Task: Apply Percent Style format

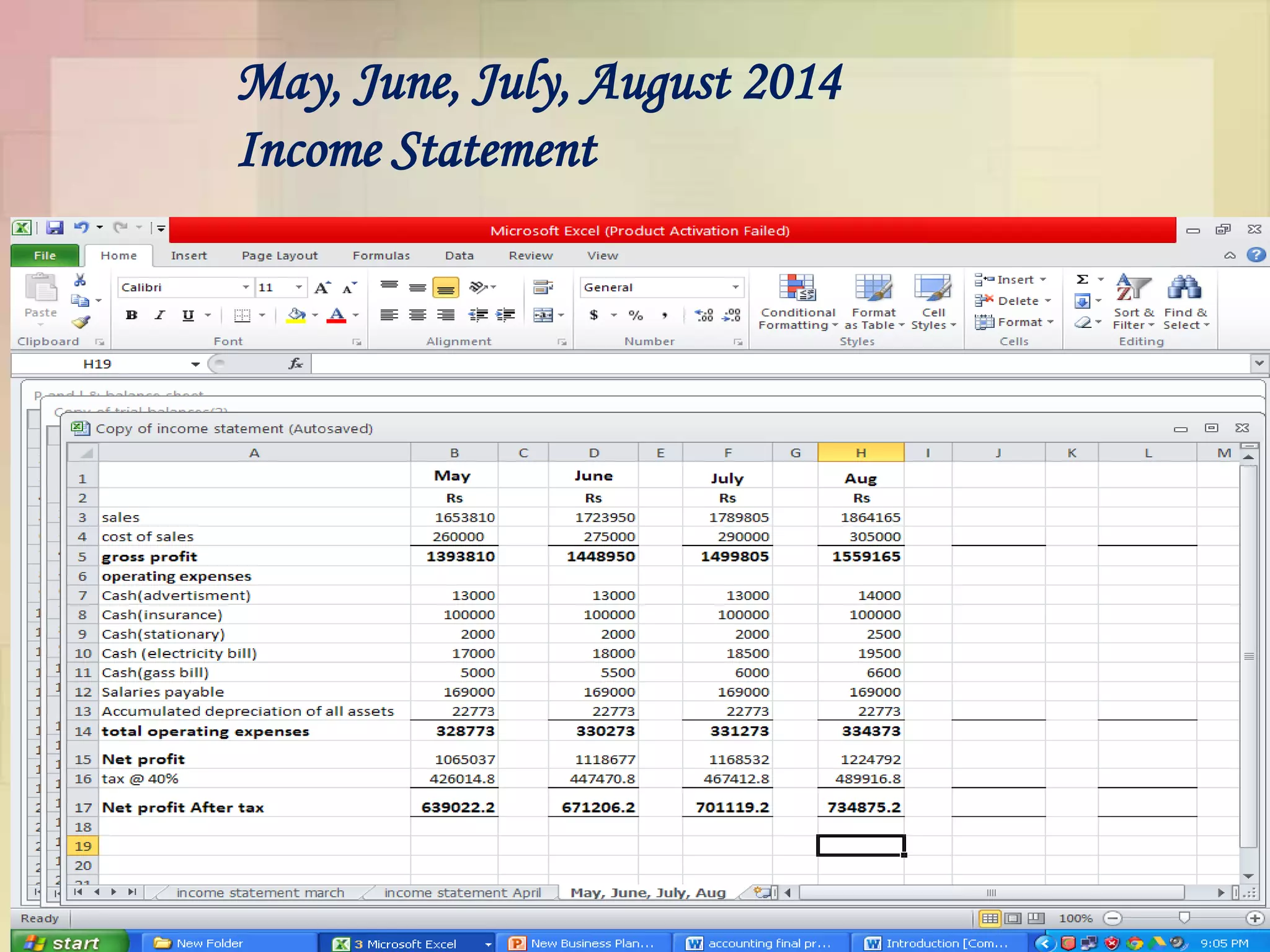Action: 636,315
